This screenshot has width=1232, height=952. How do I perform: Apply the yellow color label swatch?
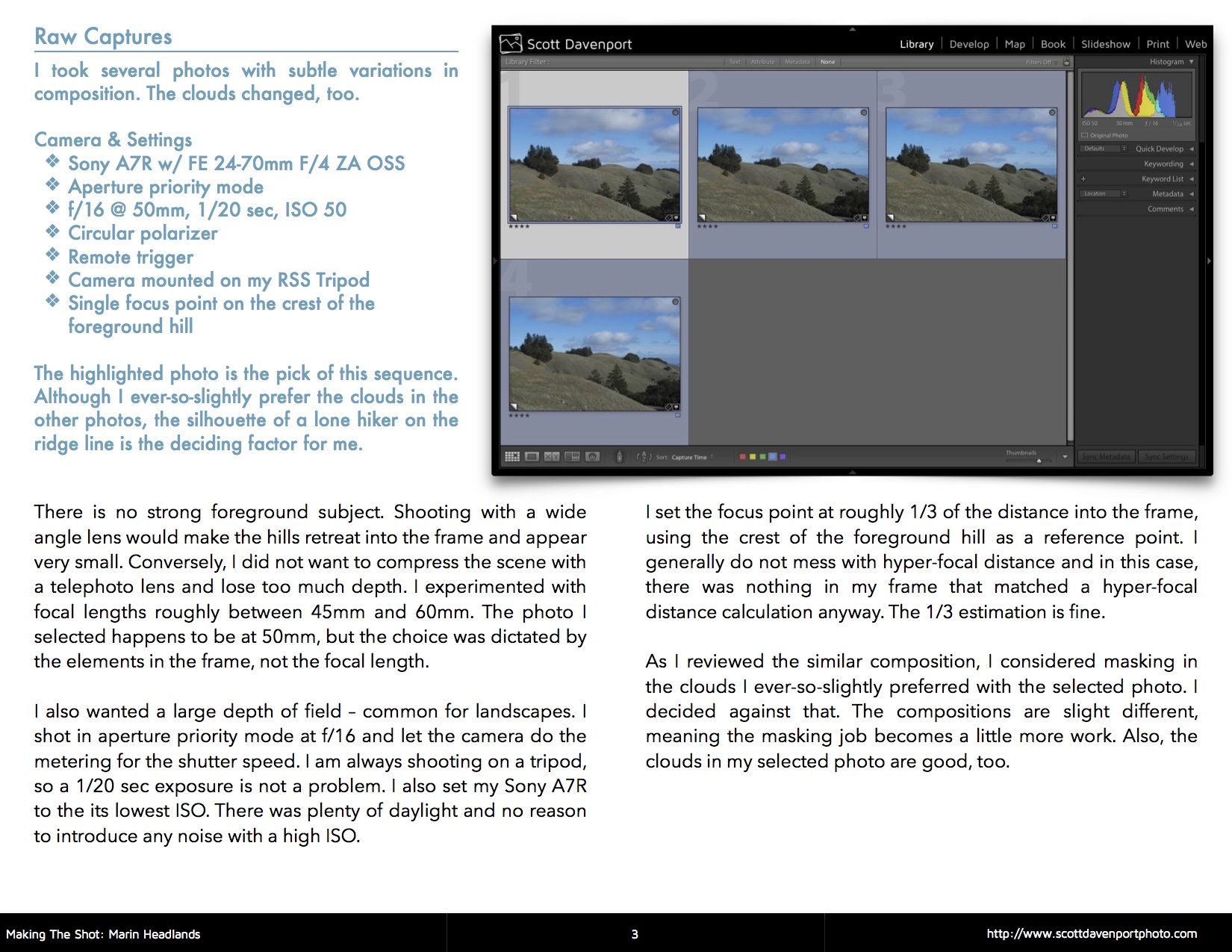click(x=753, y=456)
